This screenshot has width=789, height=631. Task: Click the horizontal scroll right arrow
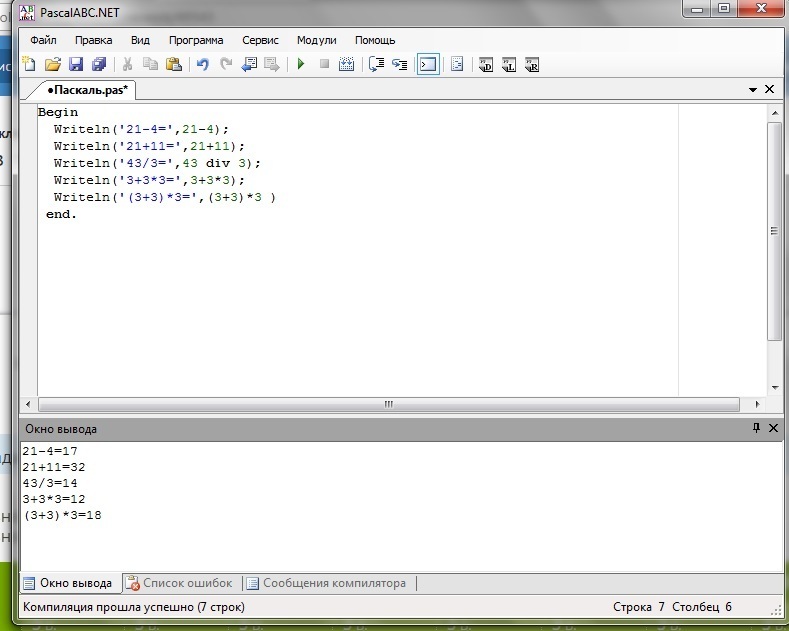pos(757,404)
